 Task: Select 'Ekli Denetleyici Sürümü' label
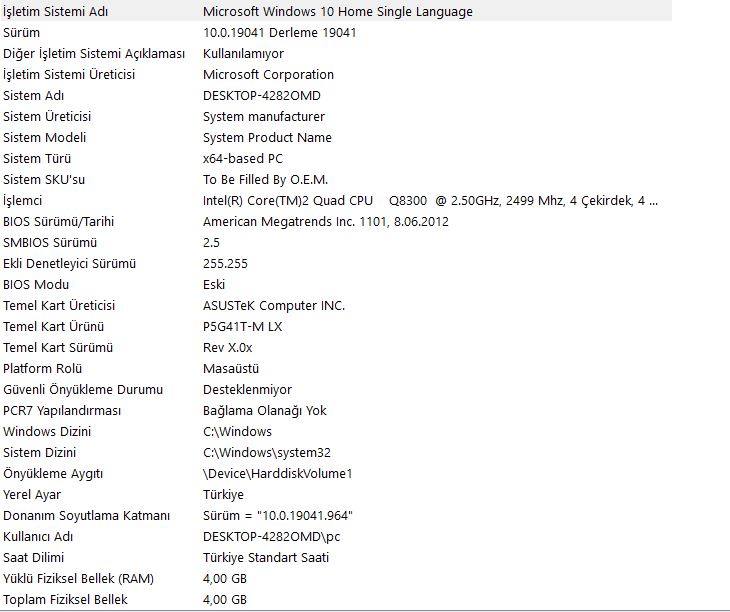coord(69,263)
